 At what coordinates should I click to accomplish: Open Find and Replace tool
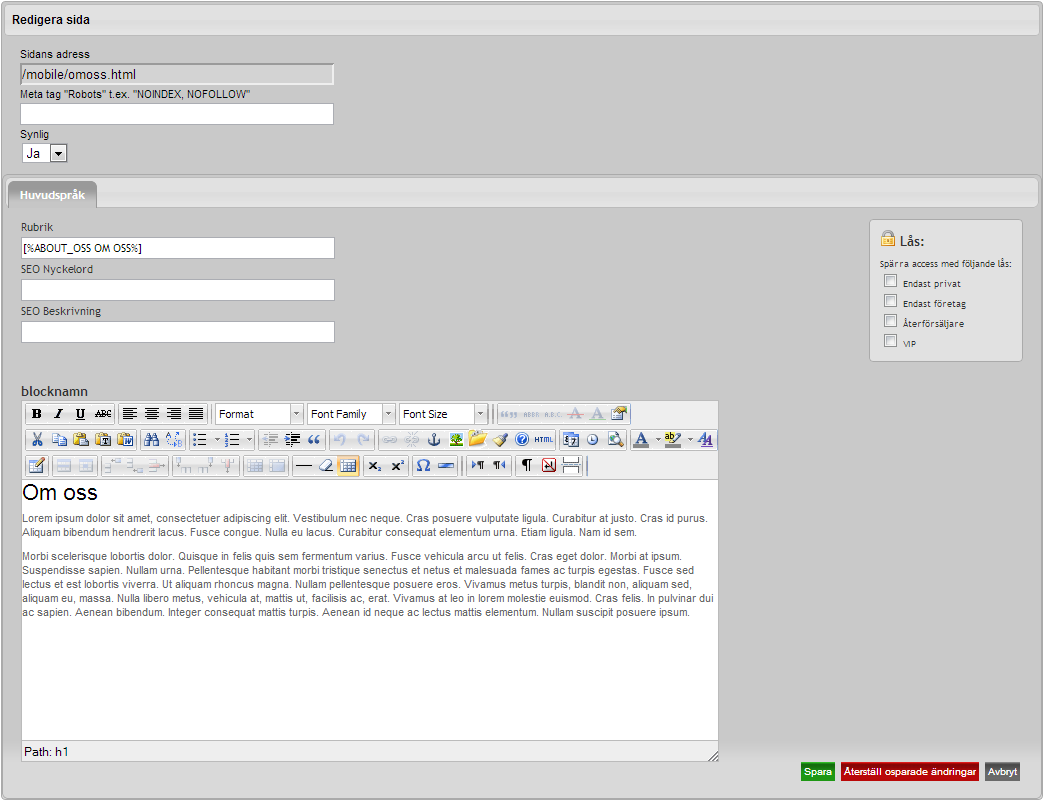pos(174,440)
